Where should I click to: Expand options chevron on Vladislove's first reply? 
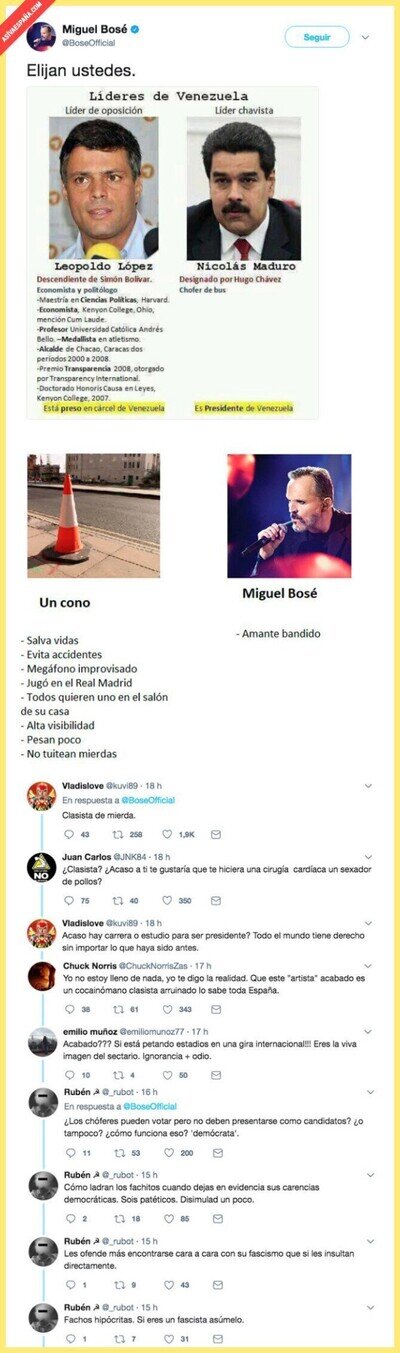[367, 787]
